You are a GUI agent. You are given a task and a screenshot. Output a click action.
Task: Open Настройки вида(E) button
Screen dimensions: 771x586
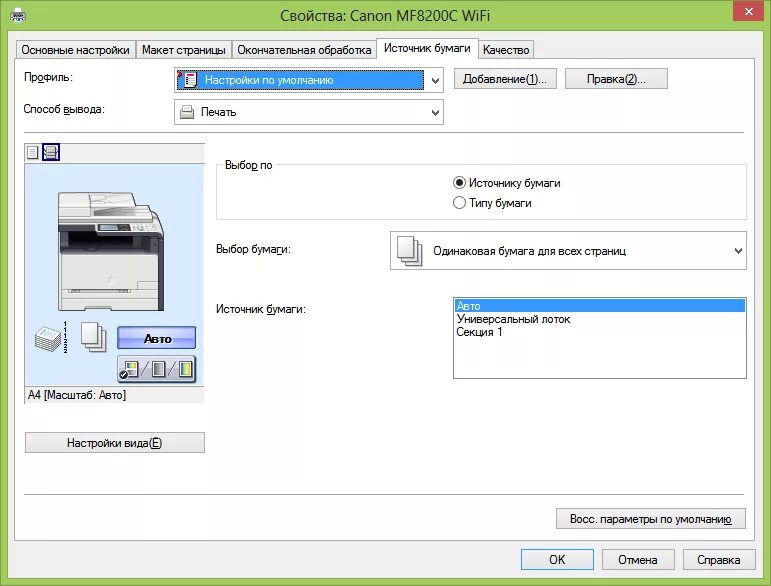(x=115, y=443)
